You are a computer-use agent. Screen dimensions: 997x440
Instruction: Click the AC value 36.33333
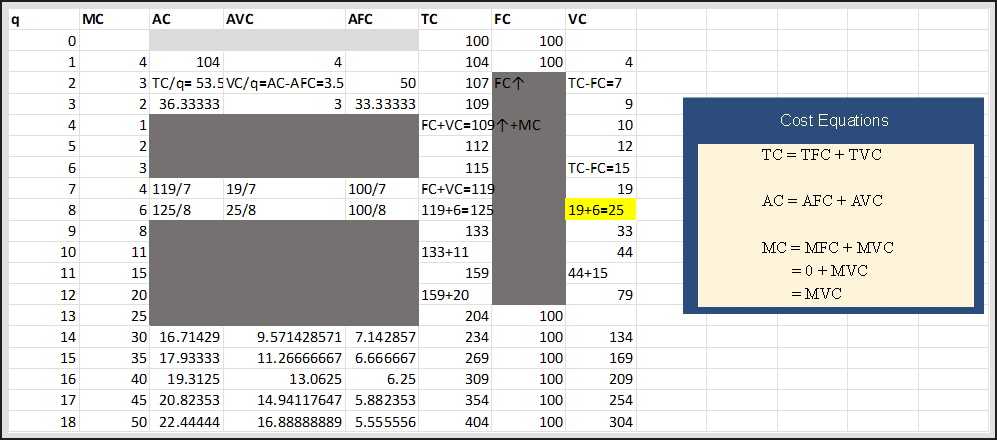tap(186, 104)
